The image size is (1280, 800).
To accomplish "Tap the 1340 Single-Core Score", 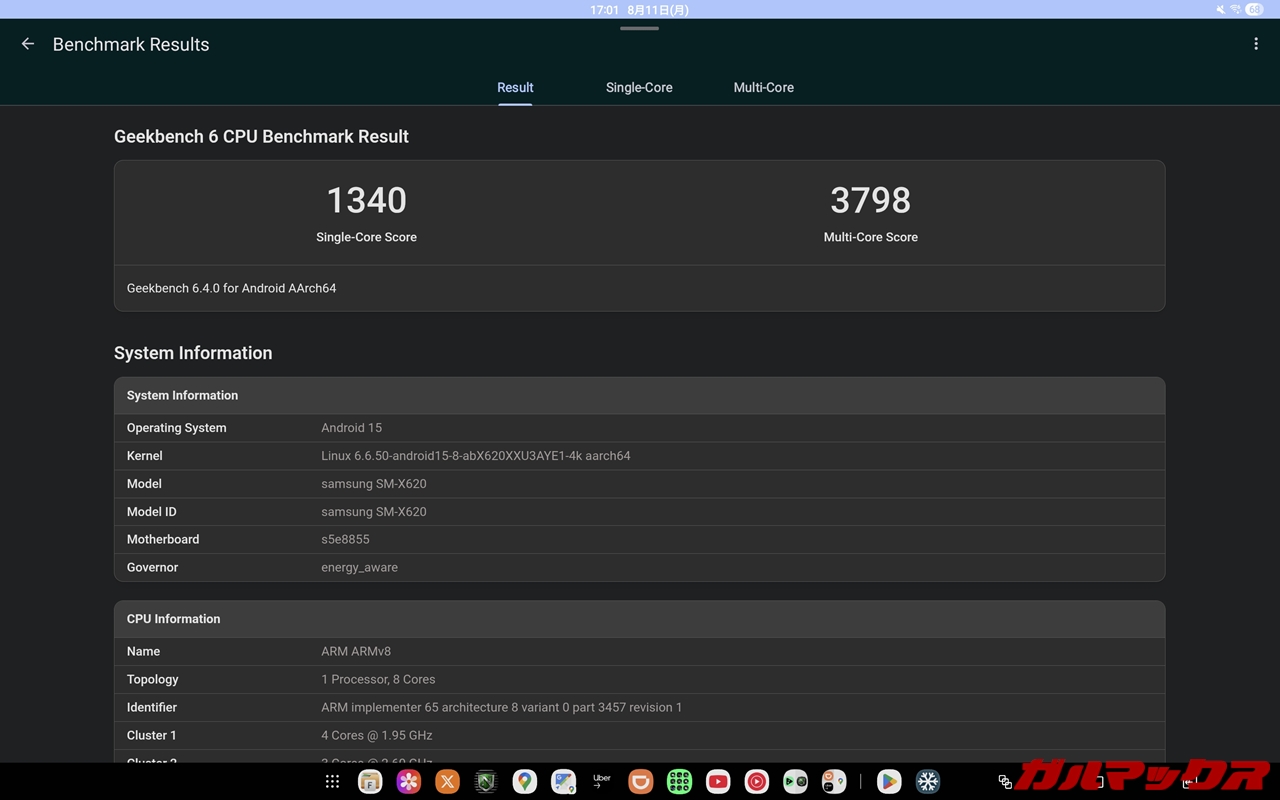I will [x=366, y=201].
